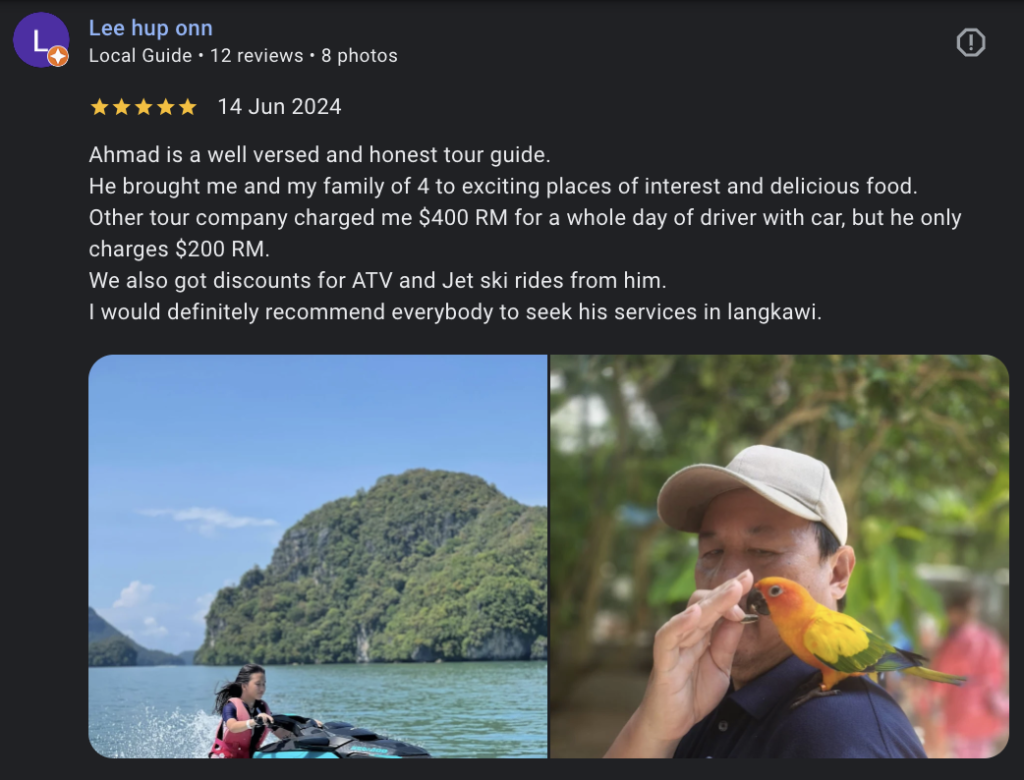Image resolution: width=1024 pixels, height=780 pixels.
Task: Click the report review flag icon
Action: coord(970,42)
